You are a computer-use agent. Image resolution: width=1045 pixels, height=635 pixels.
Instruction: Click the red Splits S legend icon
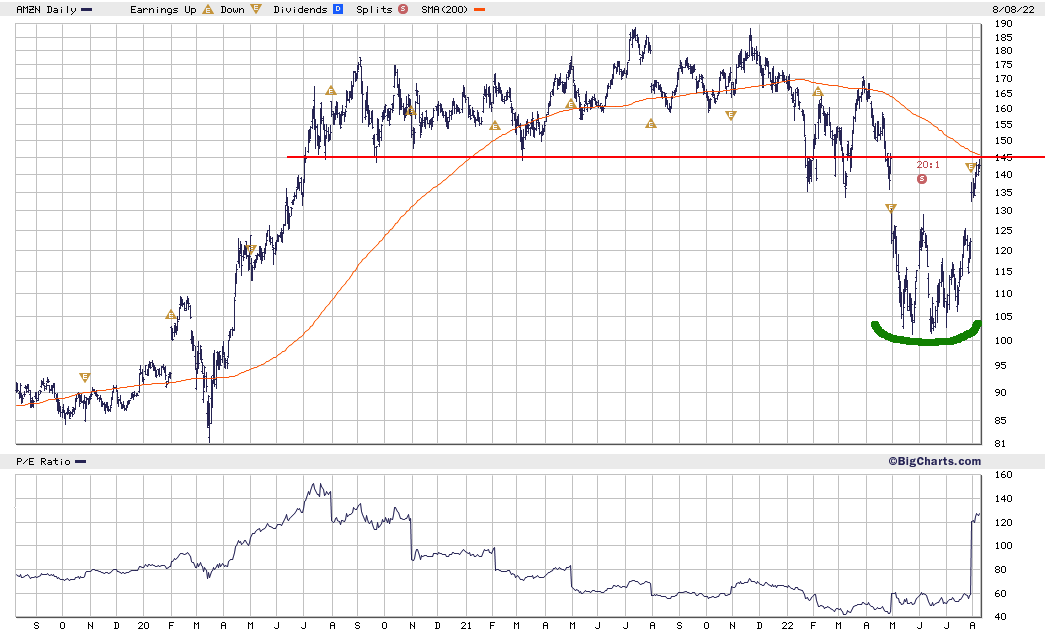(x=403, y=9)
